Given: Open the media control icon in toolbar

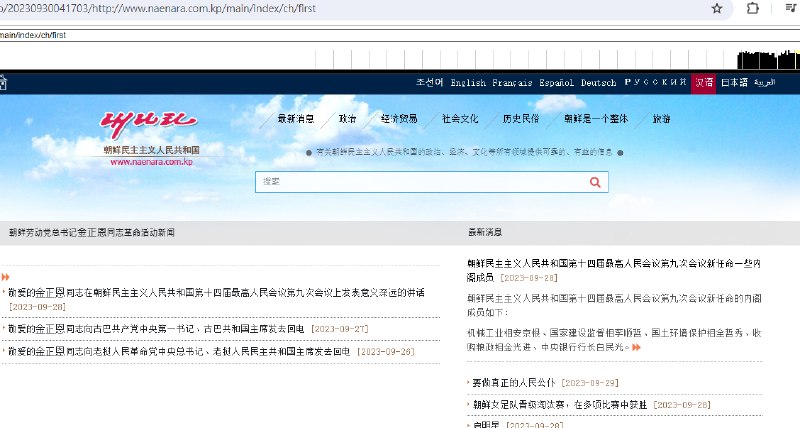Looking at the screenshot, I should tap(791, 8).
